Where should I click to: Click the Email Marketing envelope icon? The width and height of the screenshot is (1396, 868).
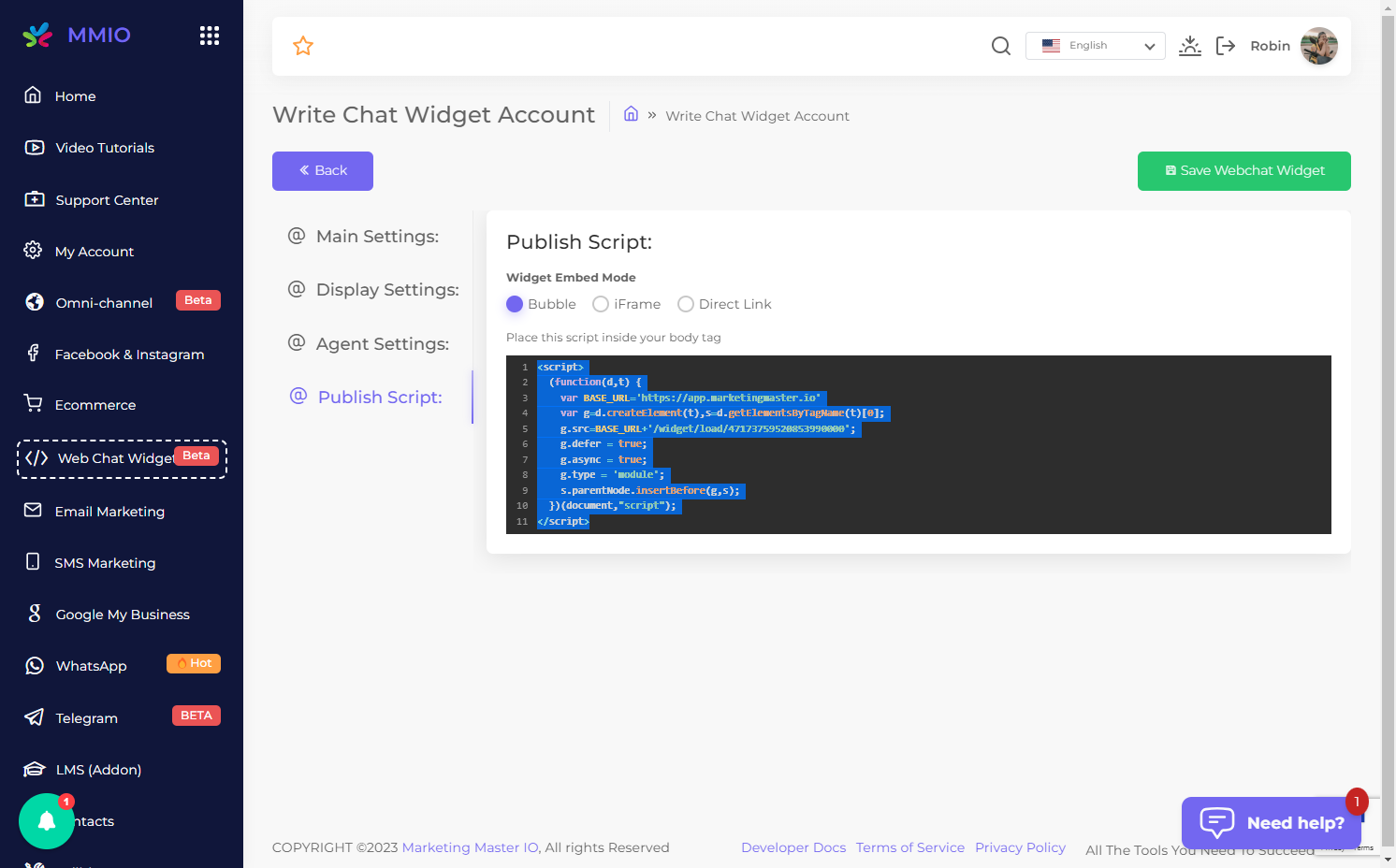pyautogui.click(x=33, y=510)
